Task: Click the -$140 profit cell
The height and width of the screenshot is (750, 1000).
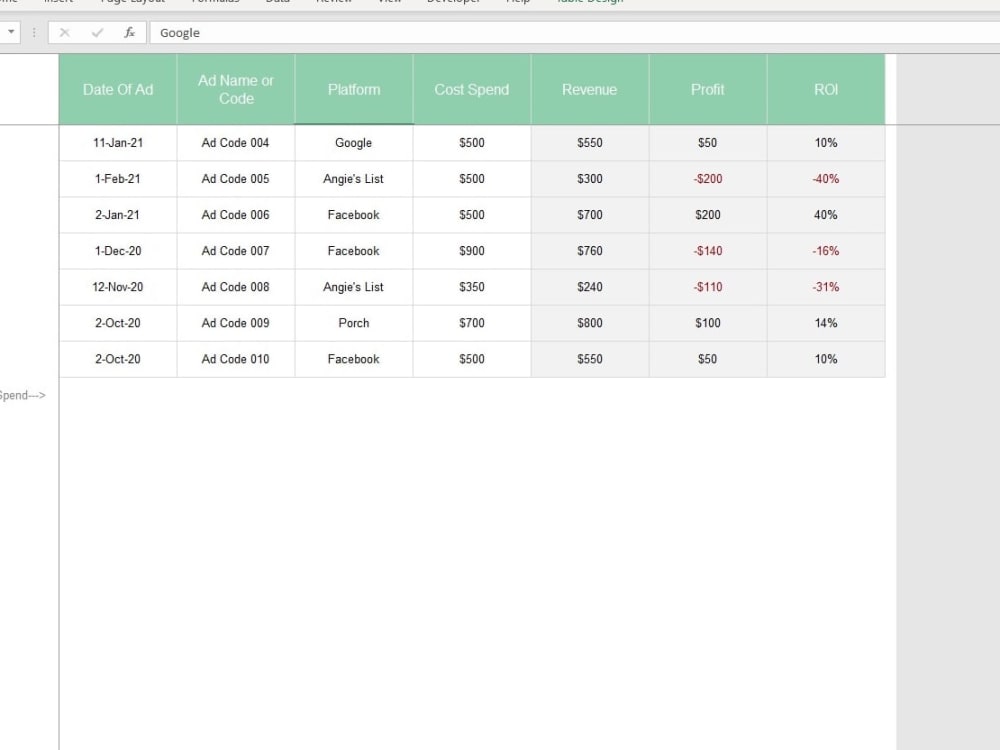Action: pos(708,251)
